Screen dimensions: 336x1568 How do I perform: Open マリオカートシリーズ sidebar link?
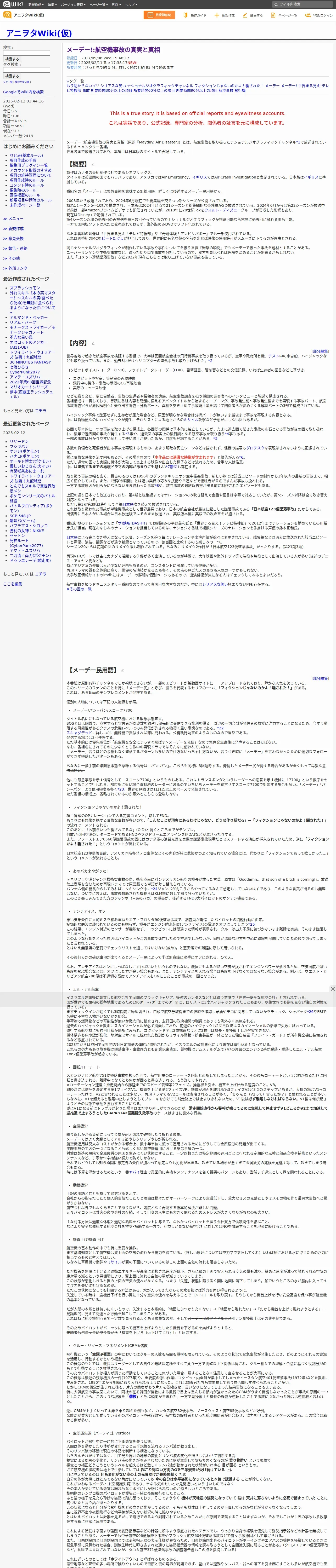point(29,387)
